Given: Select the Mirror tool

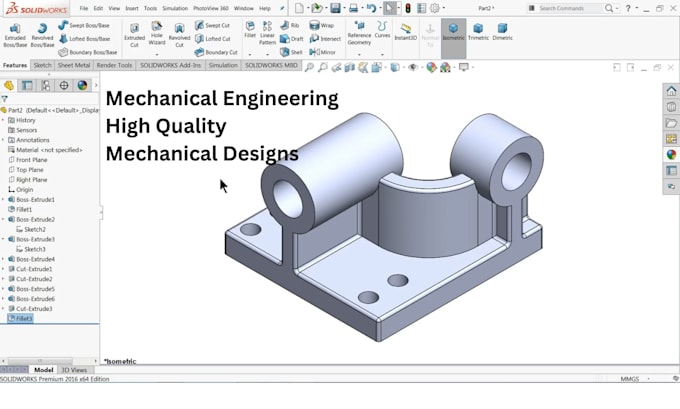Looking at the screenshot, I should [x=322, y=52].
